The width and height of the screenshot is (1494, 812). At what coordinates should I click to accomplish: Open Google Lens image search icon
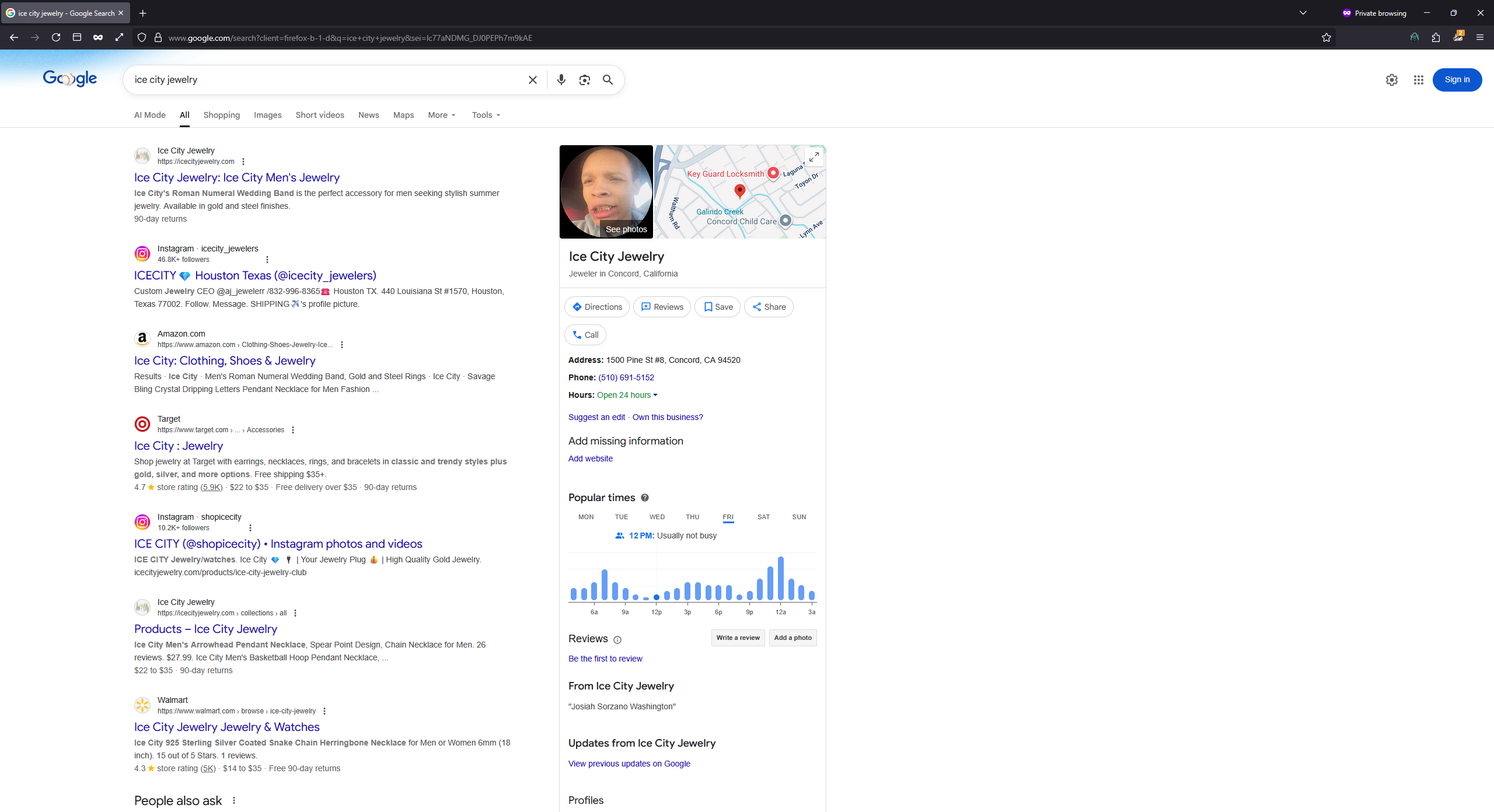[584, 80]
